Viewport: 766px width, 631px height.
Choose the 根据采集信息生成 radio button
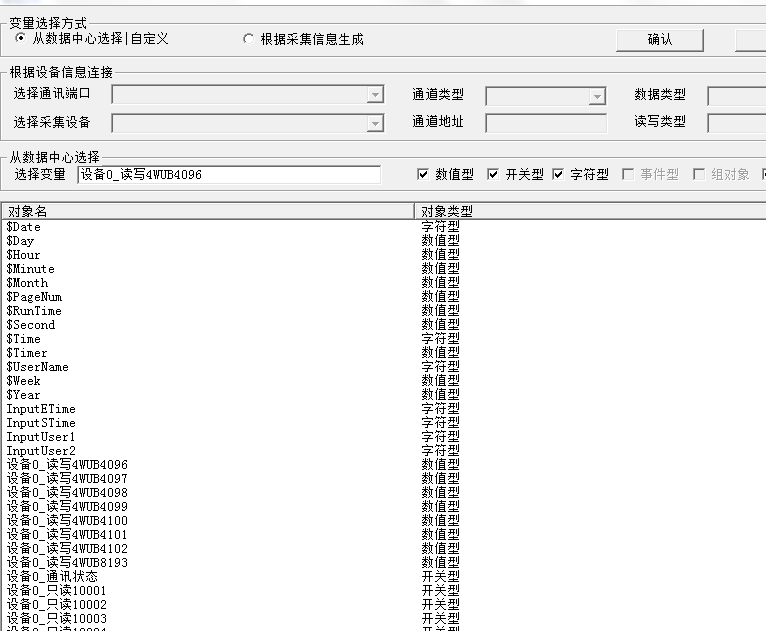[249, 39]
